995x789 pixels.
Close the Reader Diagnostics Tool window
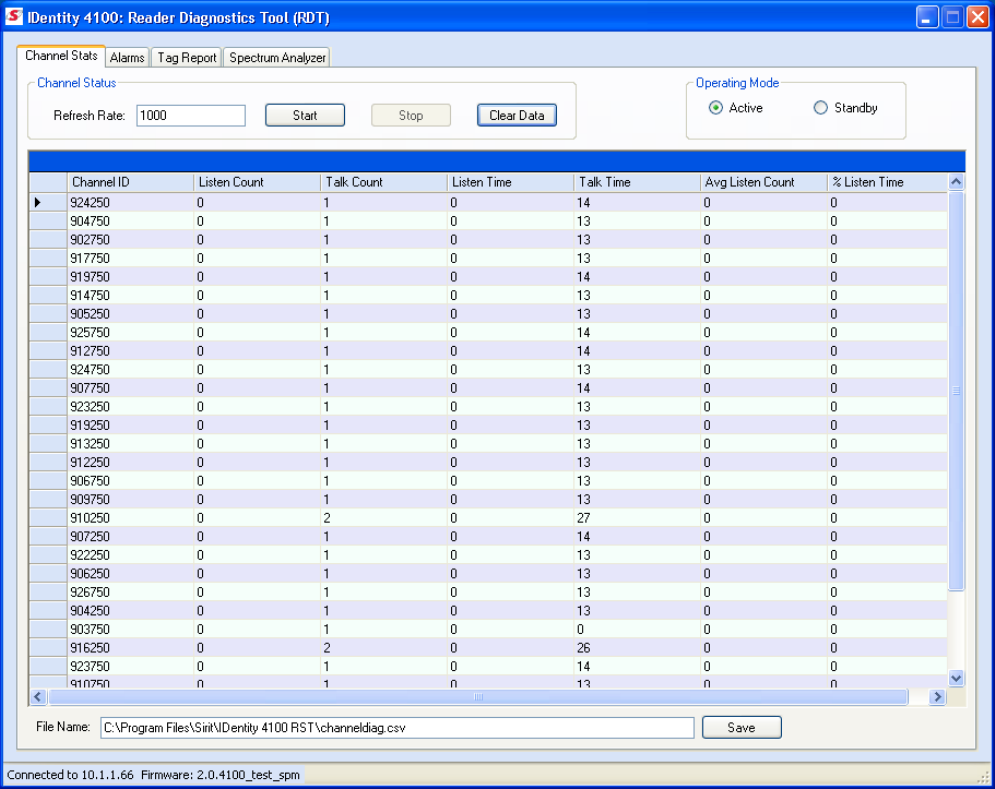[x=977, y=17]
